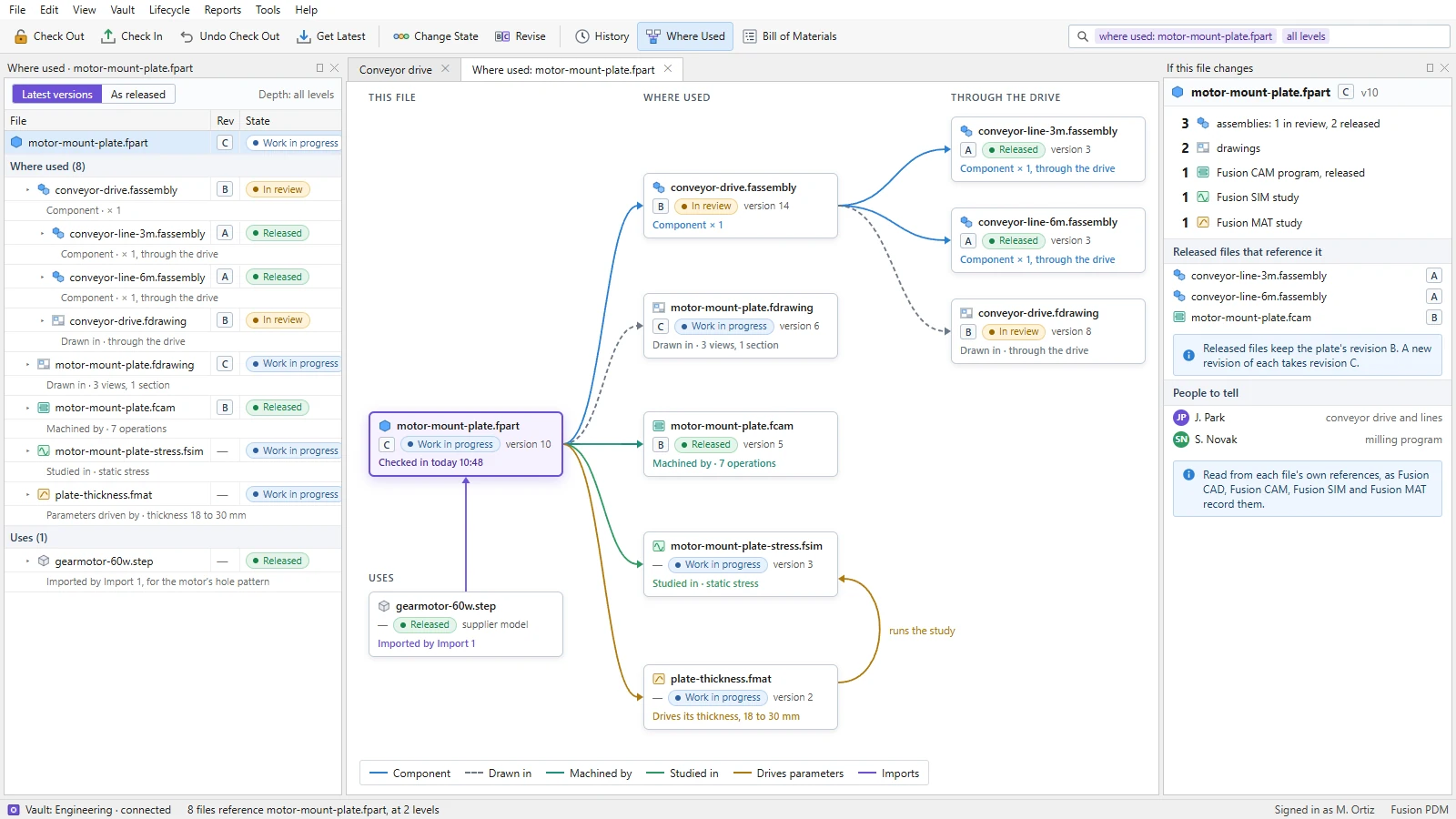This screenshot has width=1456, height=819.
Task: Click the Check In upload icon
Action: [108, 36]
